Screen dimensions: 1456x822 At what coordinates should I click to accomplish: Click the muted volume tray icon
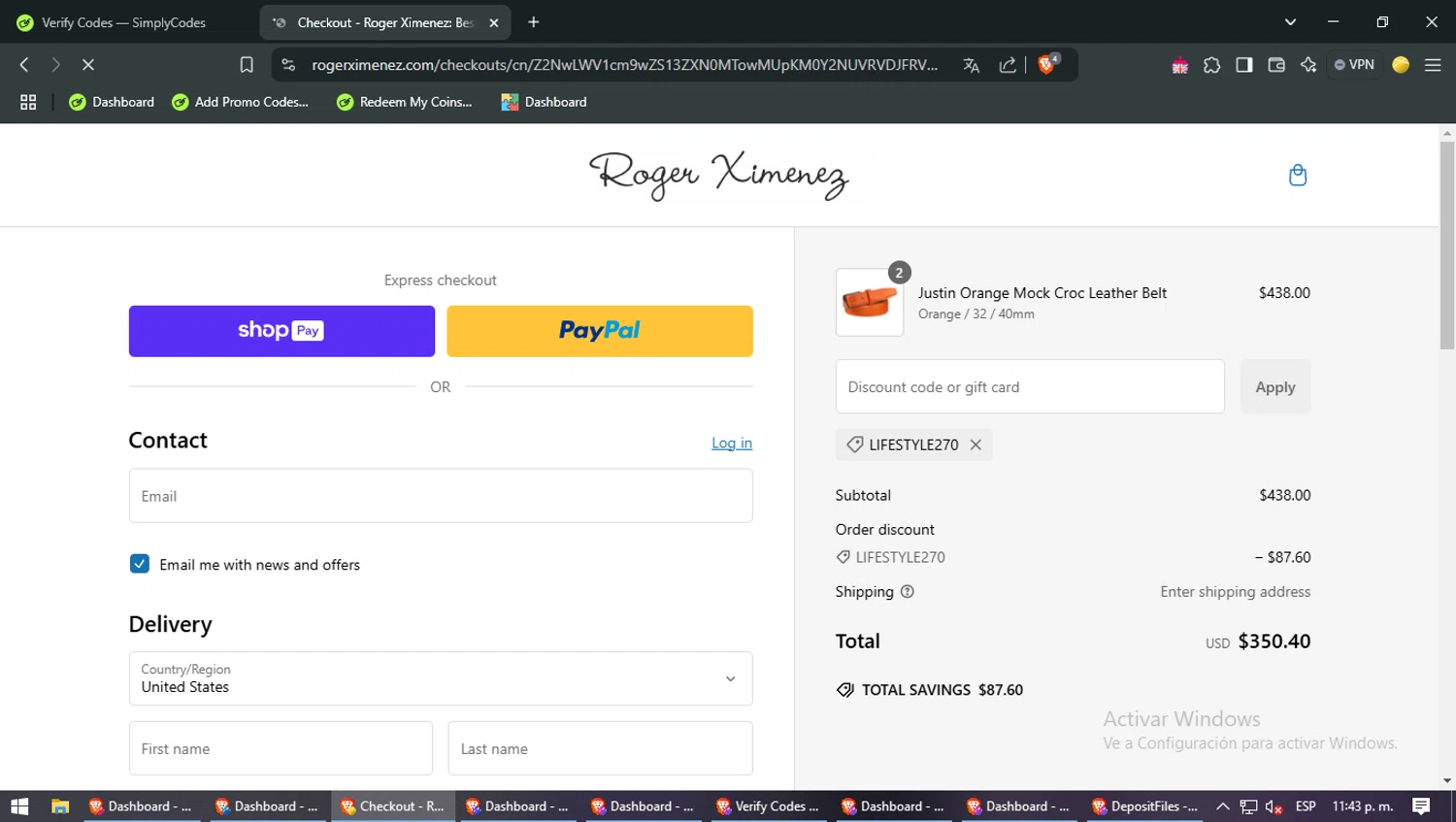tap(1274, 806)
